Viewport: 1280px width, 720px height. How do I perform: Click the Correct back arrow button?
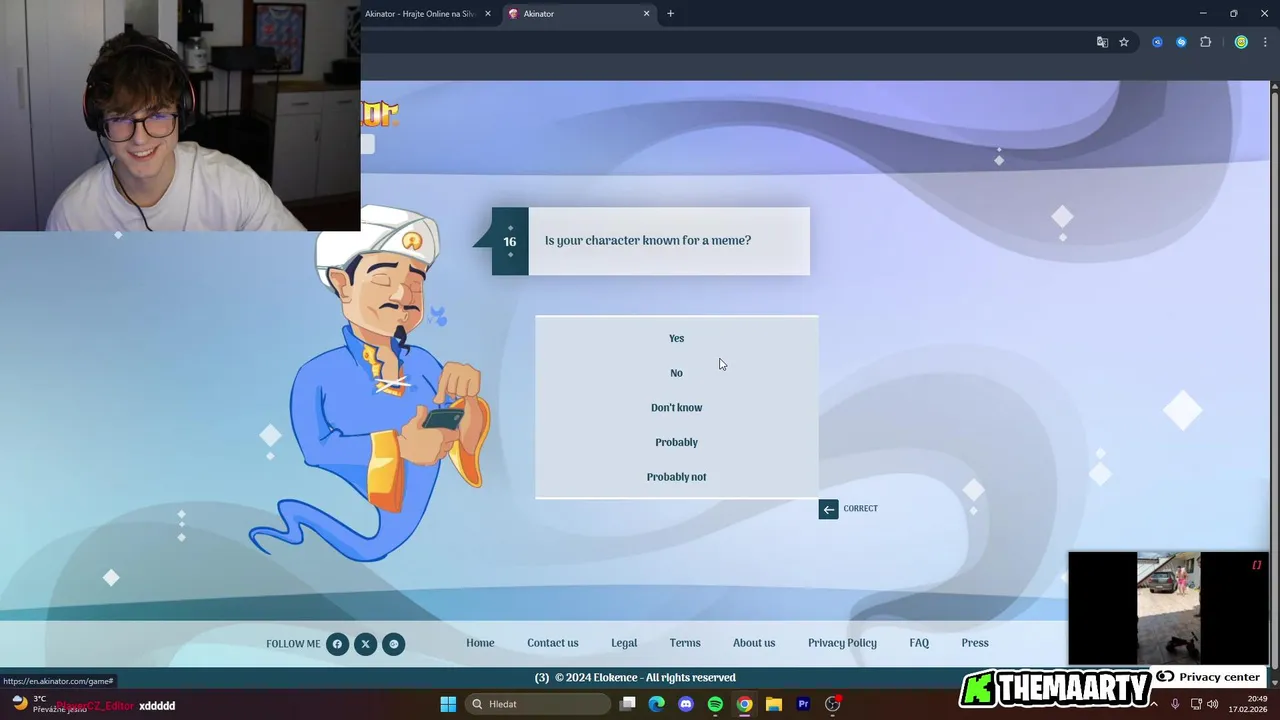[x=828, y=509]
